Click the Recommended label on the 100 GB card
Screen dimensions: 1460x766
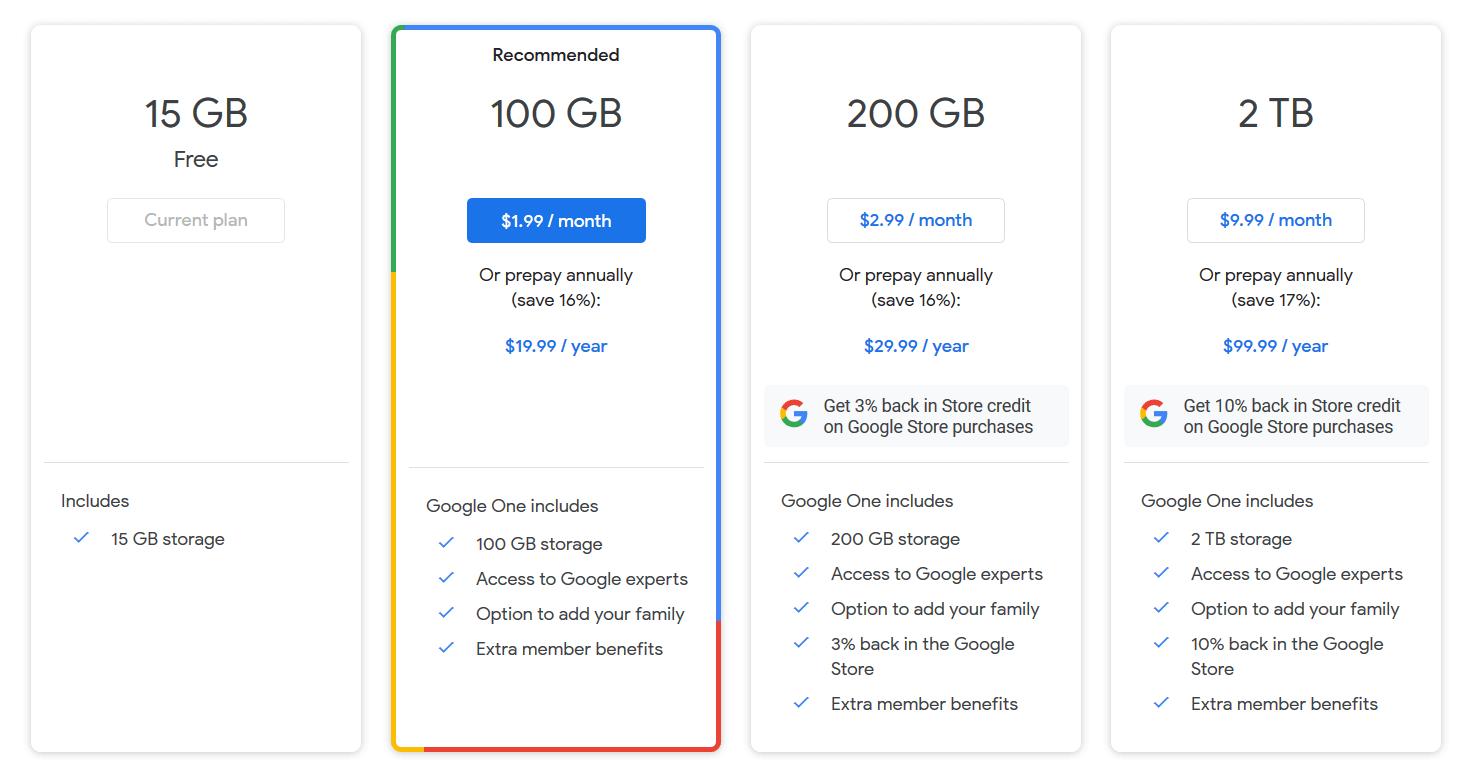click(556, 54)
